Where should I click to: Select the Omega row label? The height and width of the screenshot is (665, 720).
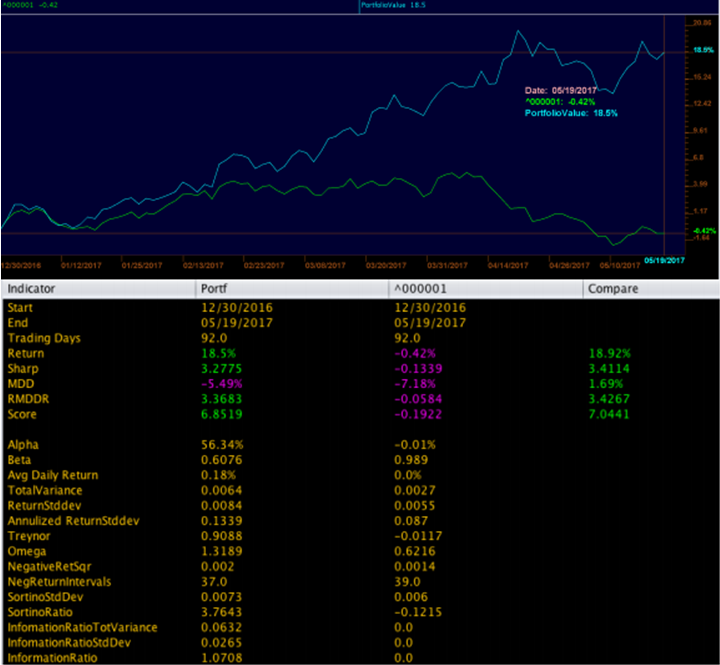coord(27,552)
